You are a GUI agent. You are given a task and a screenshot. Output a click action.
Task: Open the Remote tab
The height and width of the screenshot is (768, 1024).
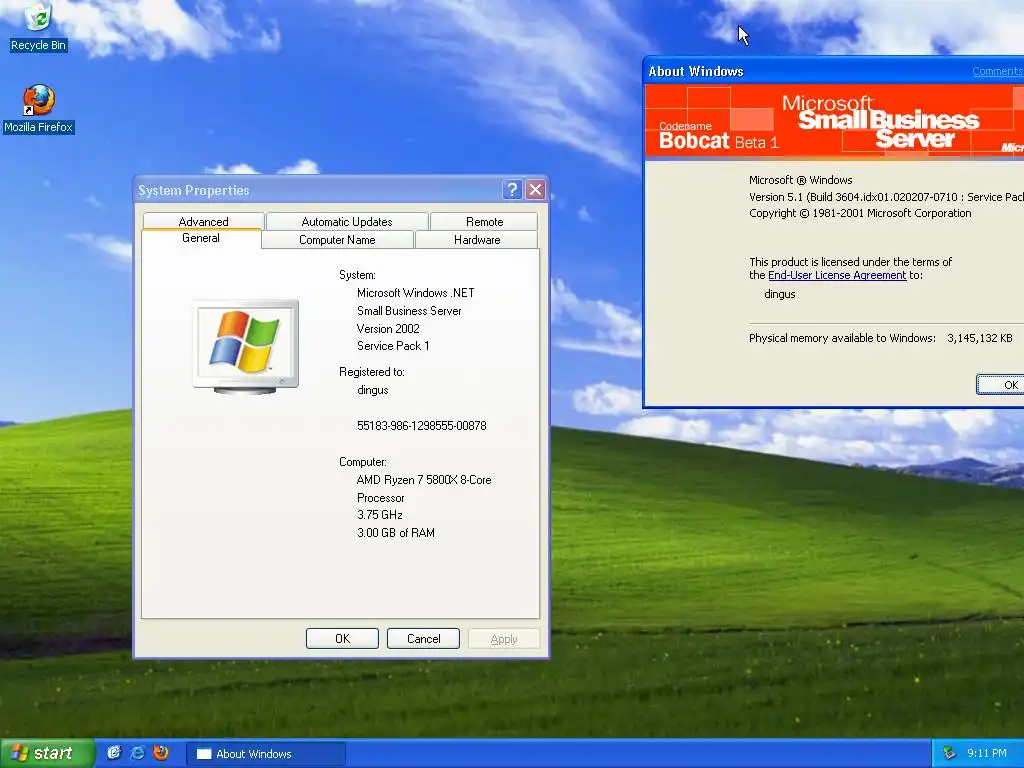484,221
